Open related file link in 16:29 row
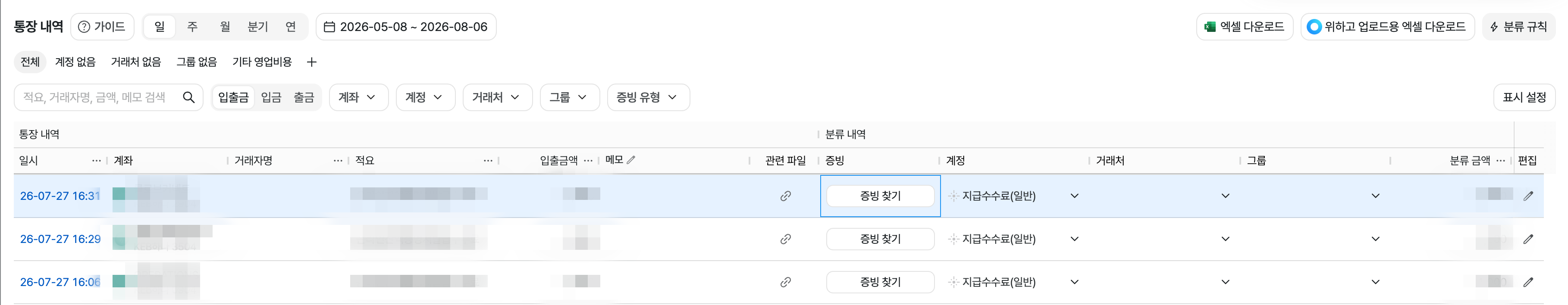Screen dimensions: 1568x305 pyautogui.click(x=785, y=239)
